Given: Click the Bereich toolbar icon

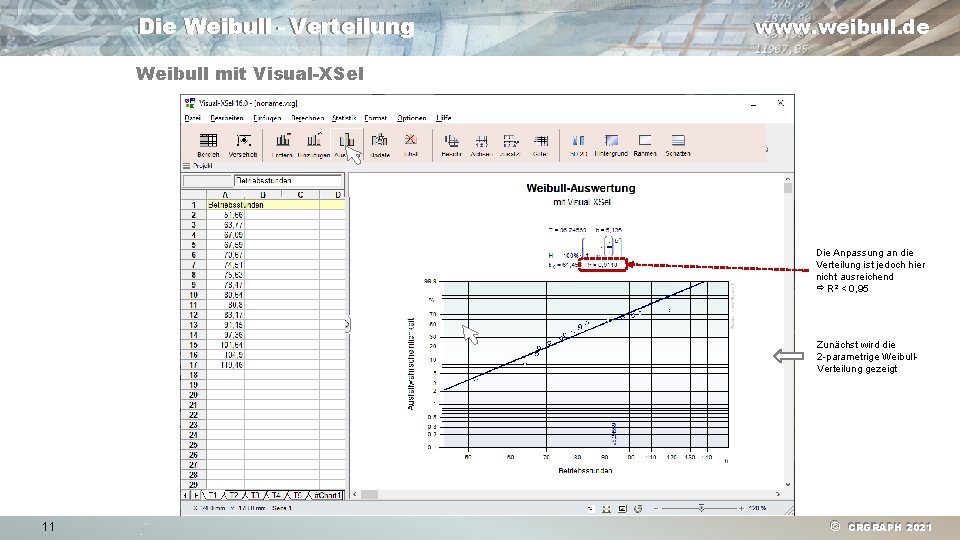Looking at the screenshot, I should pos(208,141).
